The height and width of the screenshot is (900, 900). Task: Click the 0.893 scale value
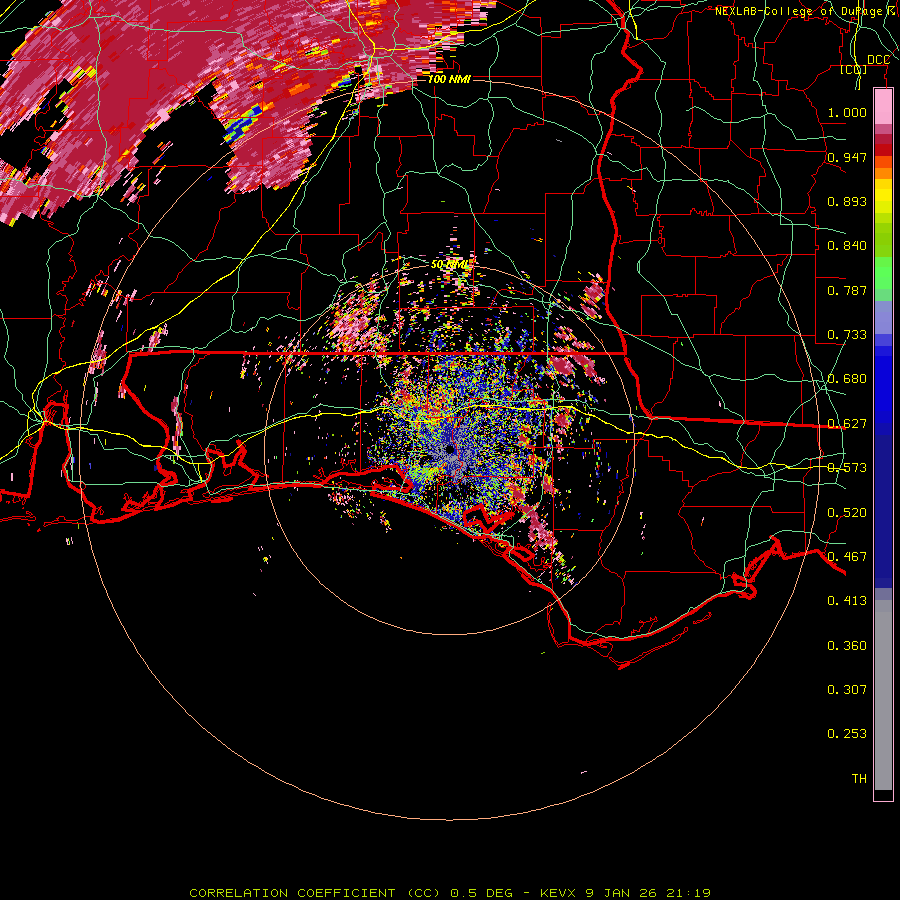[847, 201]
